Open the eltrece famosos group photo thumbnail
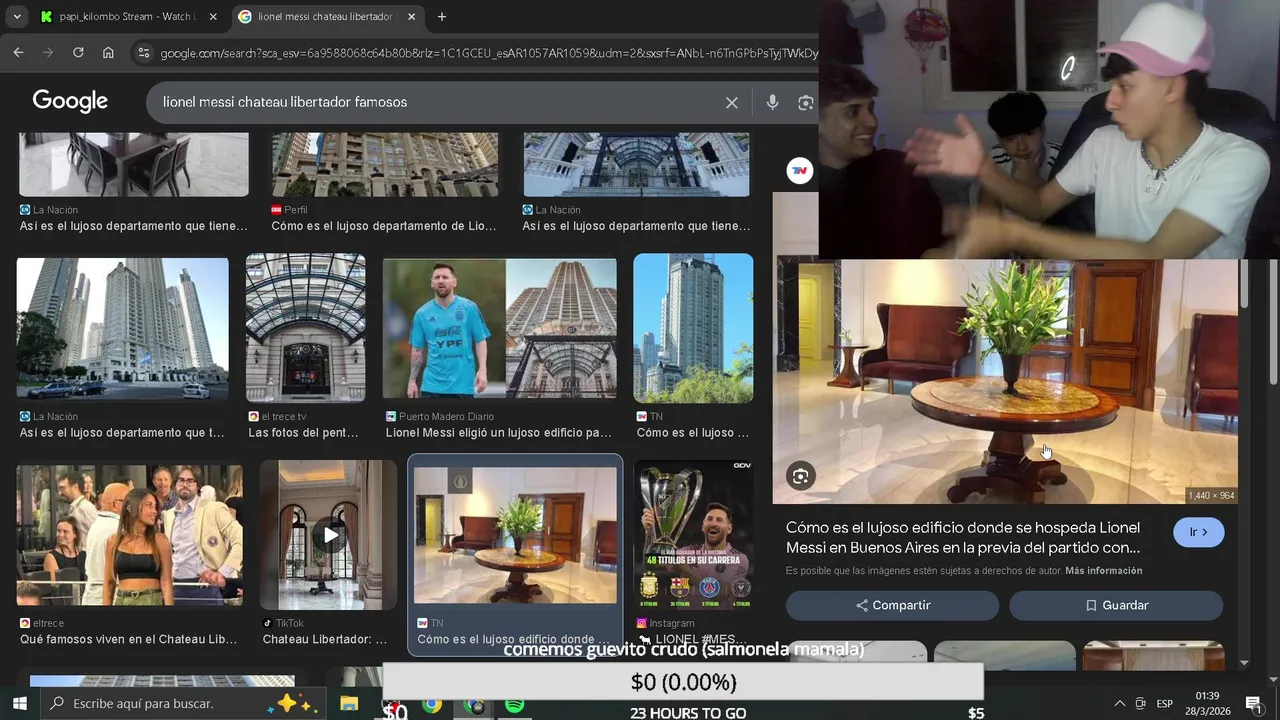The height and width of the screenshot is (720, 1280). [129, 535]
